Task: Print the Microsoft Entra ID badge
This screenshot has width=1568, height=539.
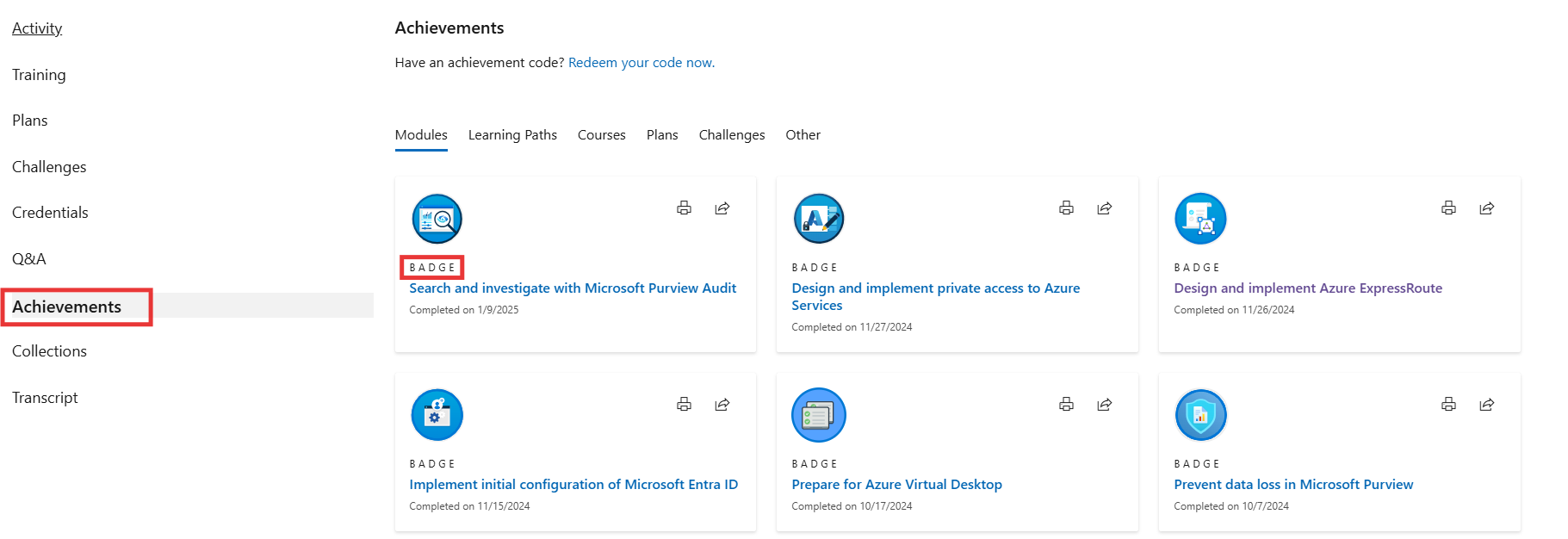Action: click(684, 404)
